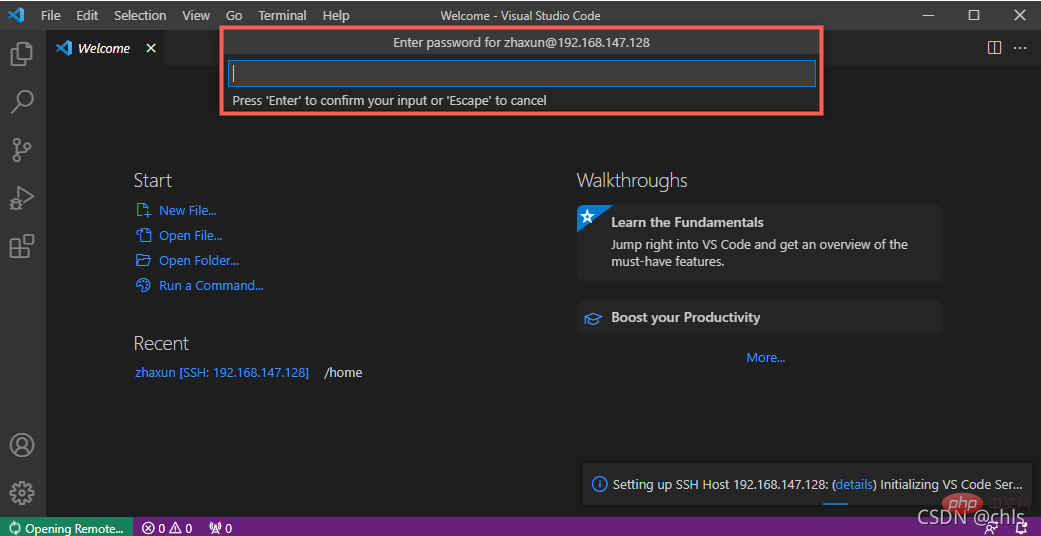Open the Manage gear icon

22,492
